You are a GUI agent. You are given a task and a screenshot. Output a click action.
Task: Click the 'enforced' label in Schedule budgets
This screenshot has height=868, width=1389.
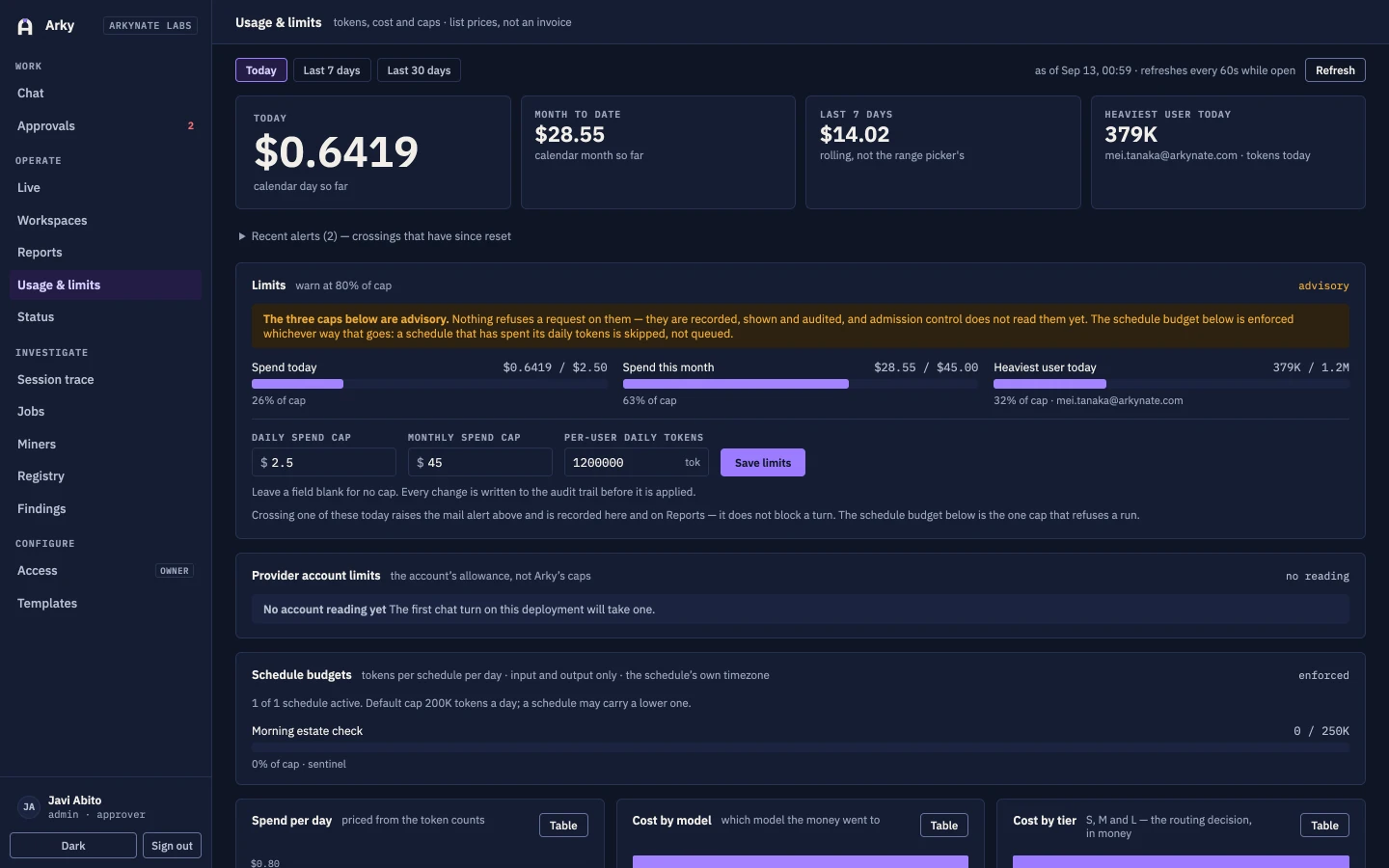pos(1323,676)
